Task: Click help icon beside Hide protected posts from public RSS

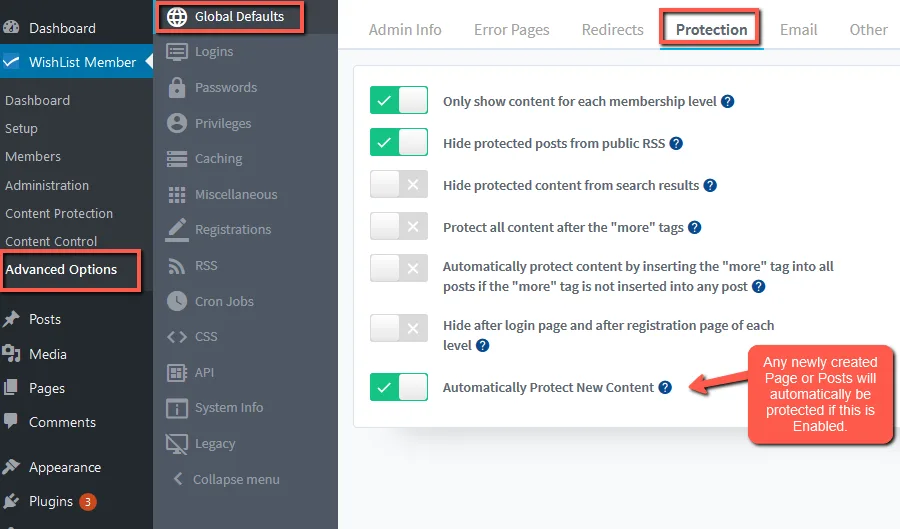Action: 676,143
